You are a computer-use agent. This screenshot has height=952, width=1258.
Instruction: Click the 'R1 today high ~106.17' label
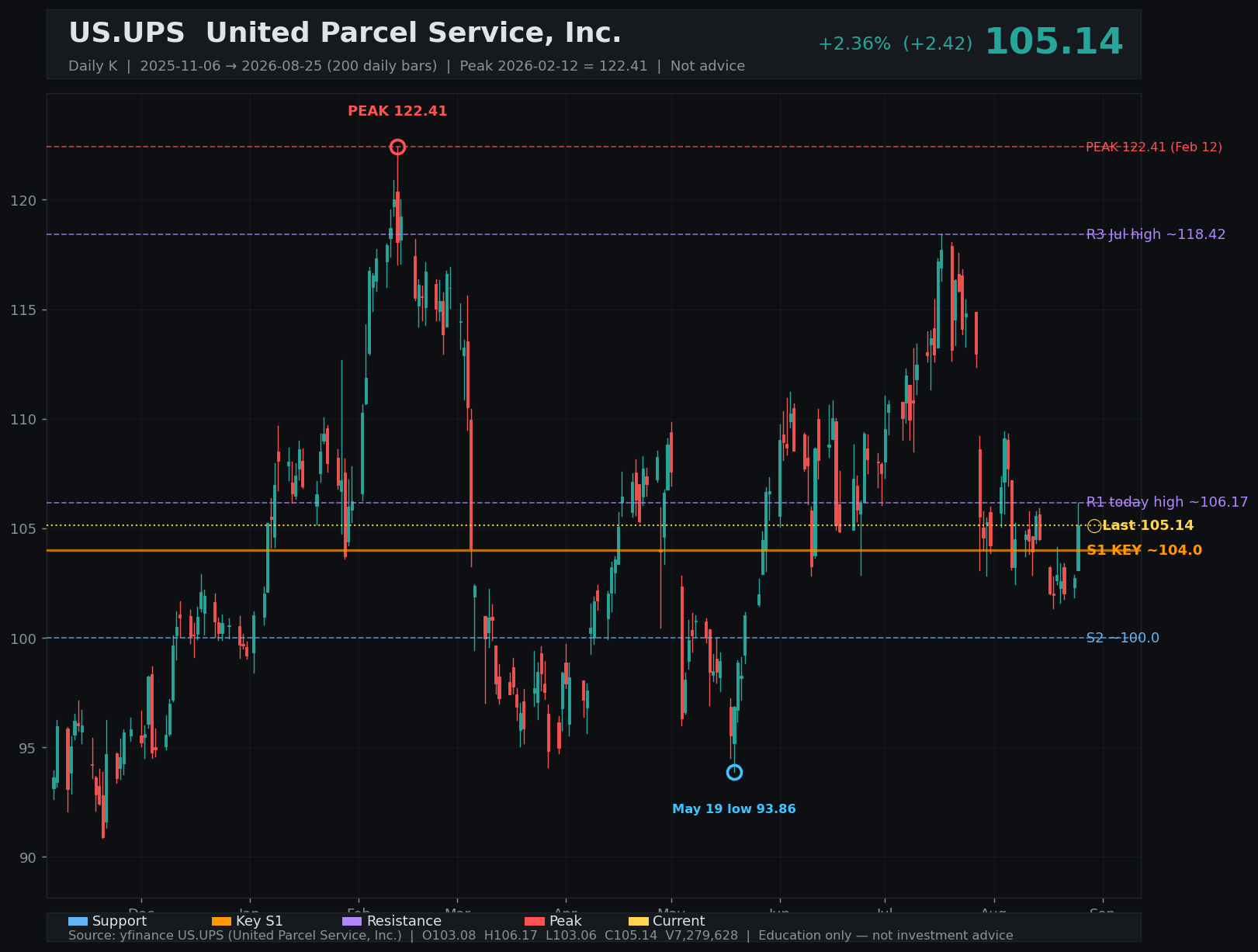point(1167,502)
